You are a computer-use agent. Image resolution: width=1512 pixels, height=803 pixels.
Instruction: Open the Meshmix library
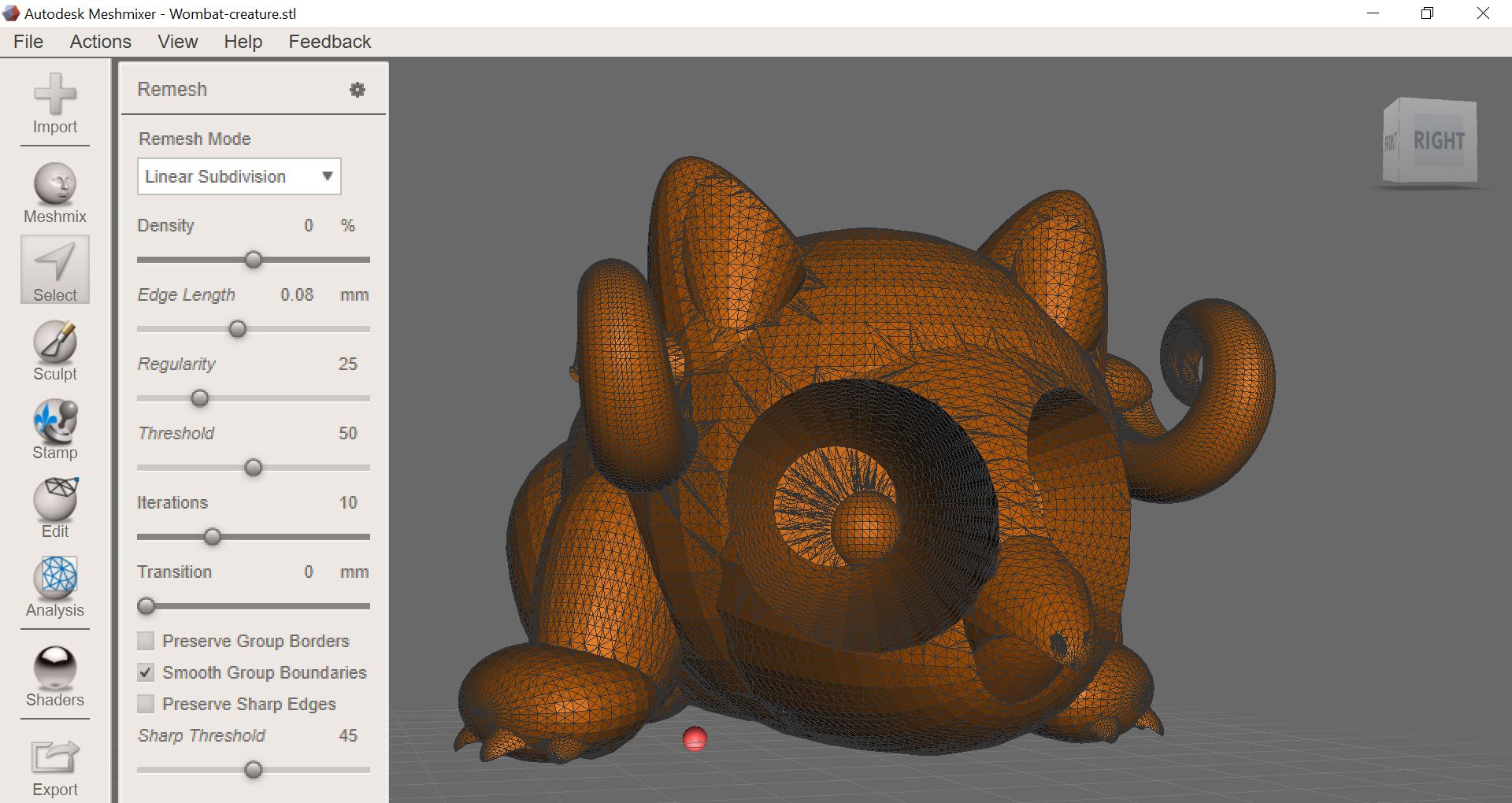[x=54, y=189]
